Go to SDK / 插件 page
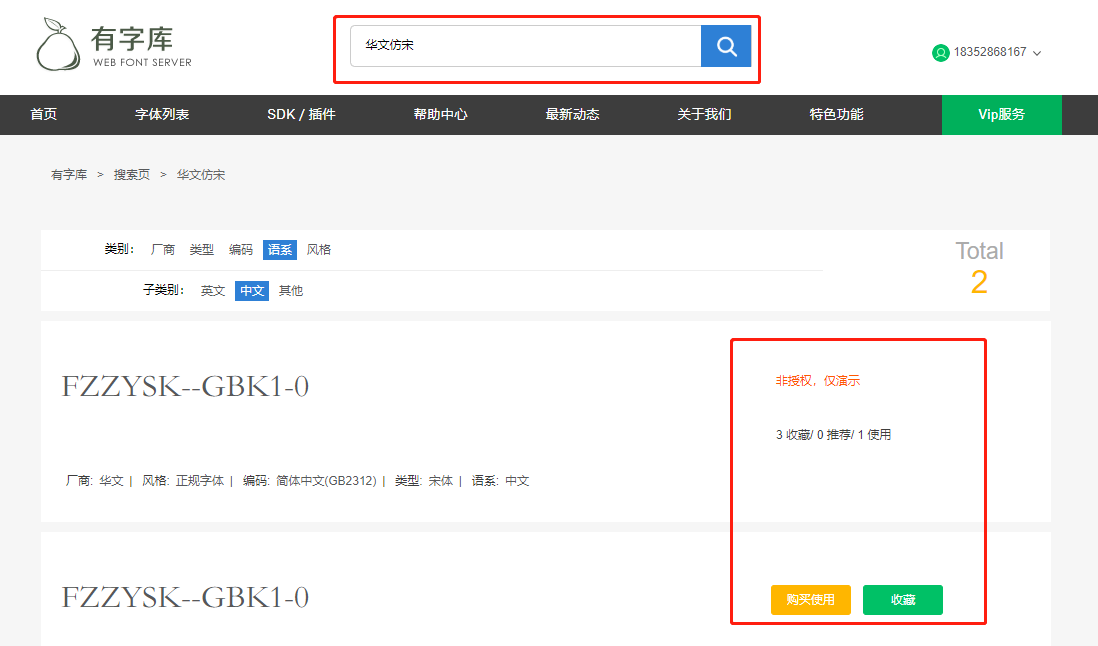This screenshot has width=1098, height=646. point(301,115)
